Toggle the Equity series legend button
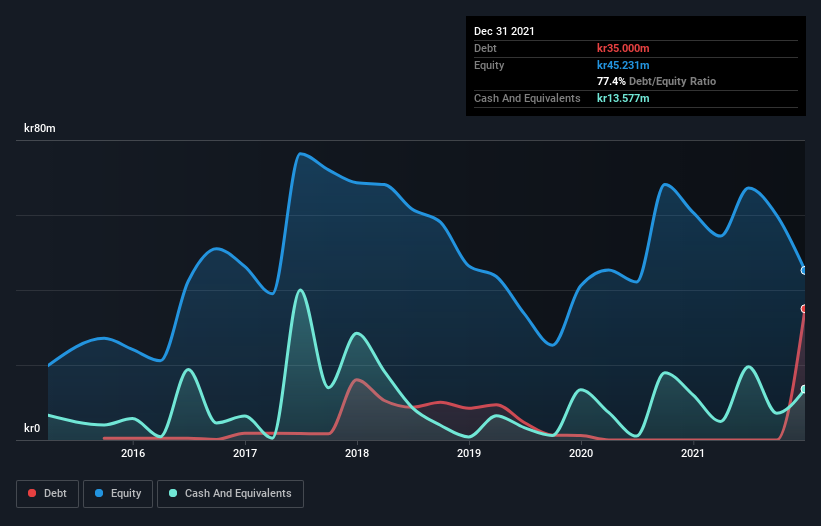The image size is (821, 526). click(x=118, y=494)
